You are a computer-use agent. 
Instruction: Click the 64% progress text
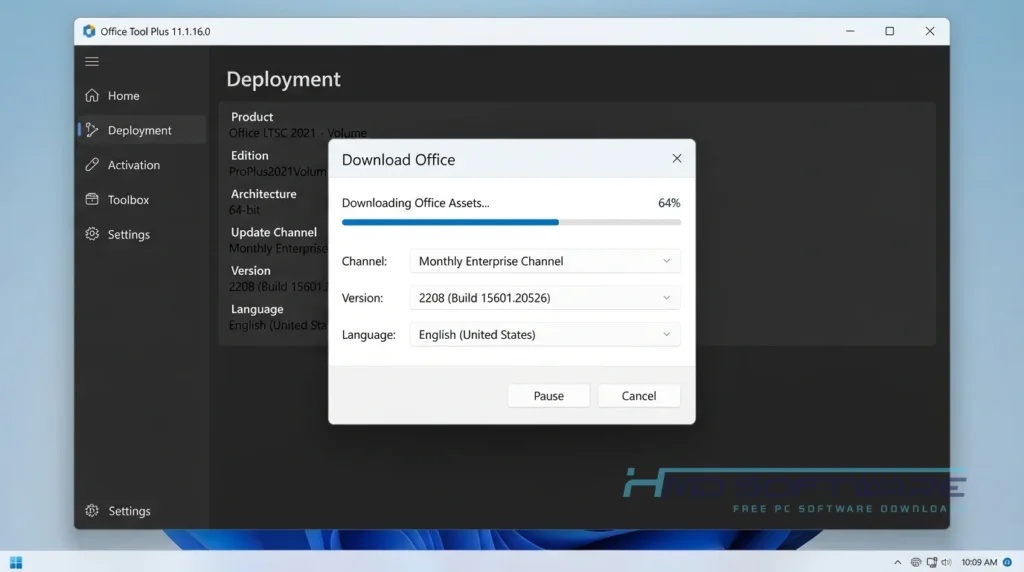669,203
